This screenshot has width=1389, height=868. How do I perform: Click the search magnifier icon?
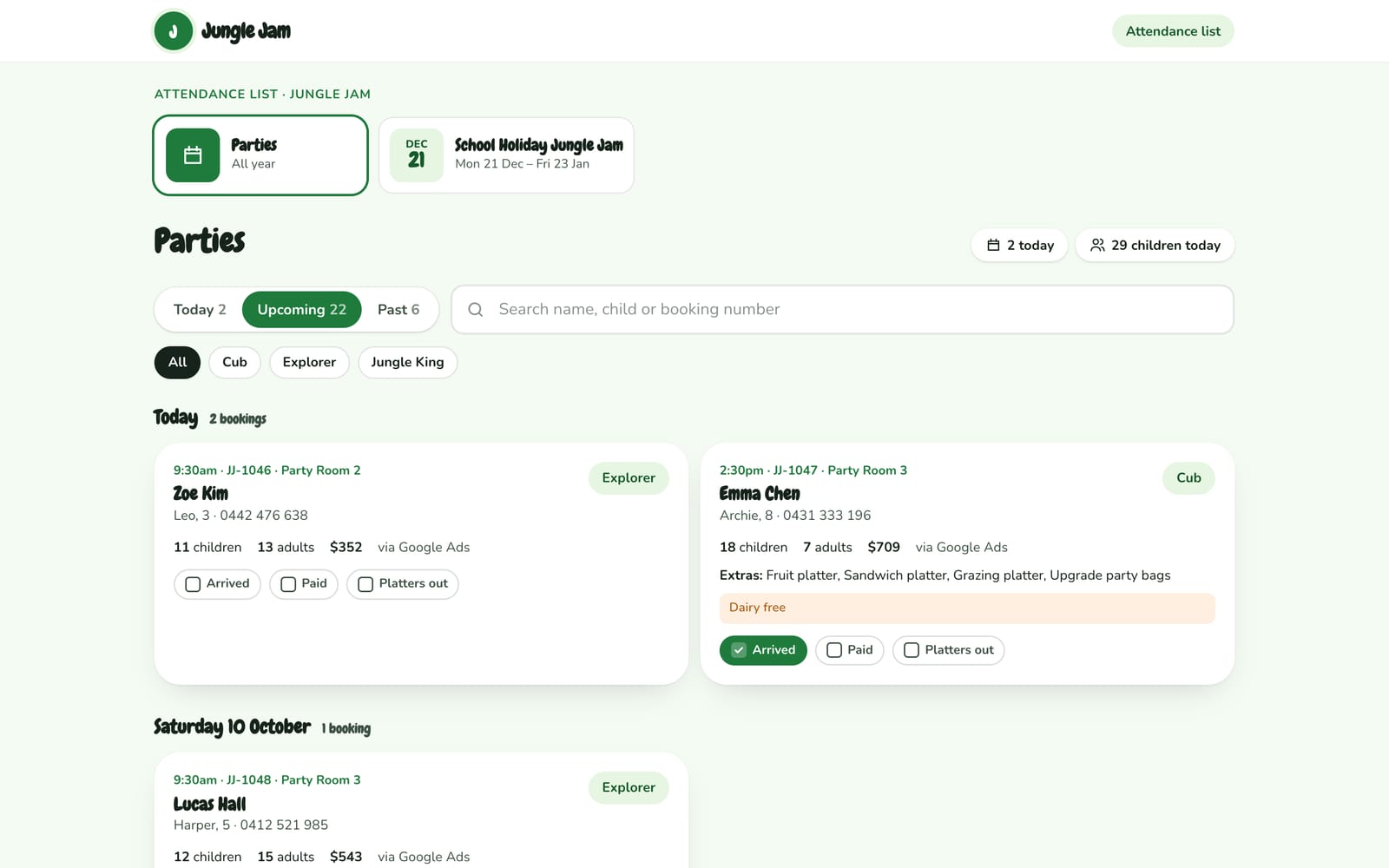[x=476, y=310]
